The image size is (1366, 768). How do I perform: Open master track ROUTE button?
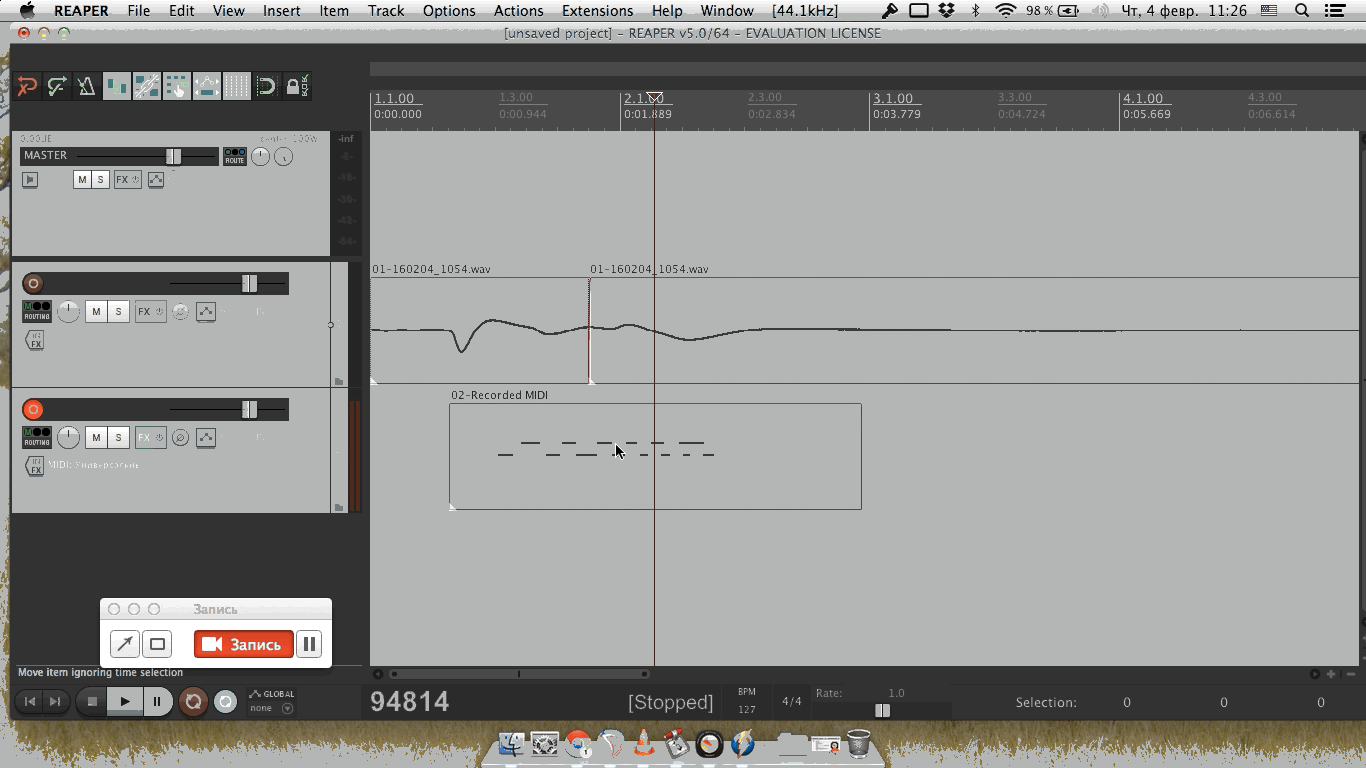(x=235, y=156)
